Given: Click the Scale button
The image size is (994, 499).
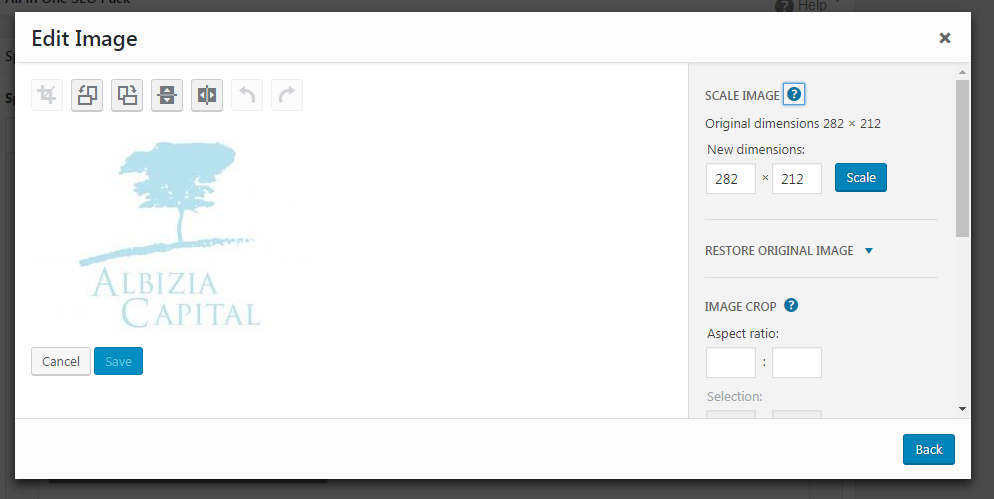Looking at the screenshot, I should 860,178.
